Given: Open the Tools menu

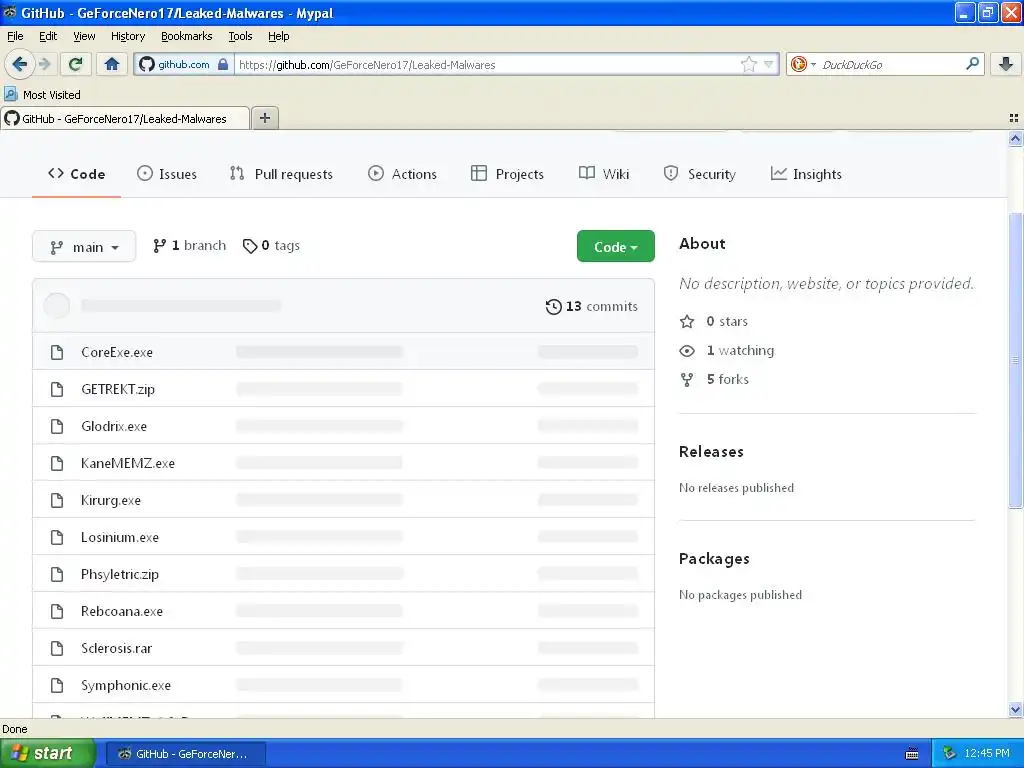Looking at the screenshot, I should (x=240, y=36).
